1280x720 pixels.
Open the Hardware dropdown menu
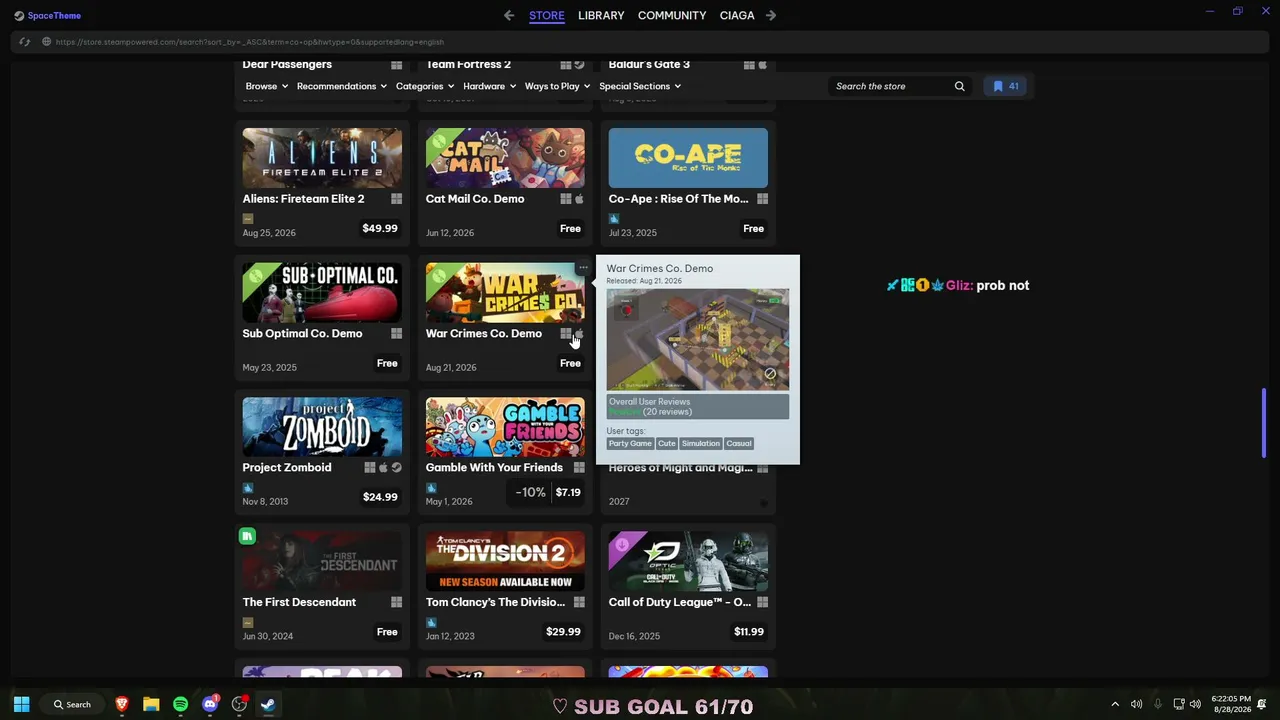tap(489, 86)
